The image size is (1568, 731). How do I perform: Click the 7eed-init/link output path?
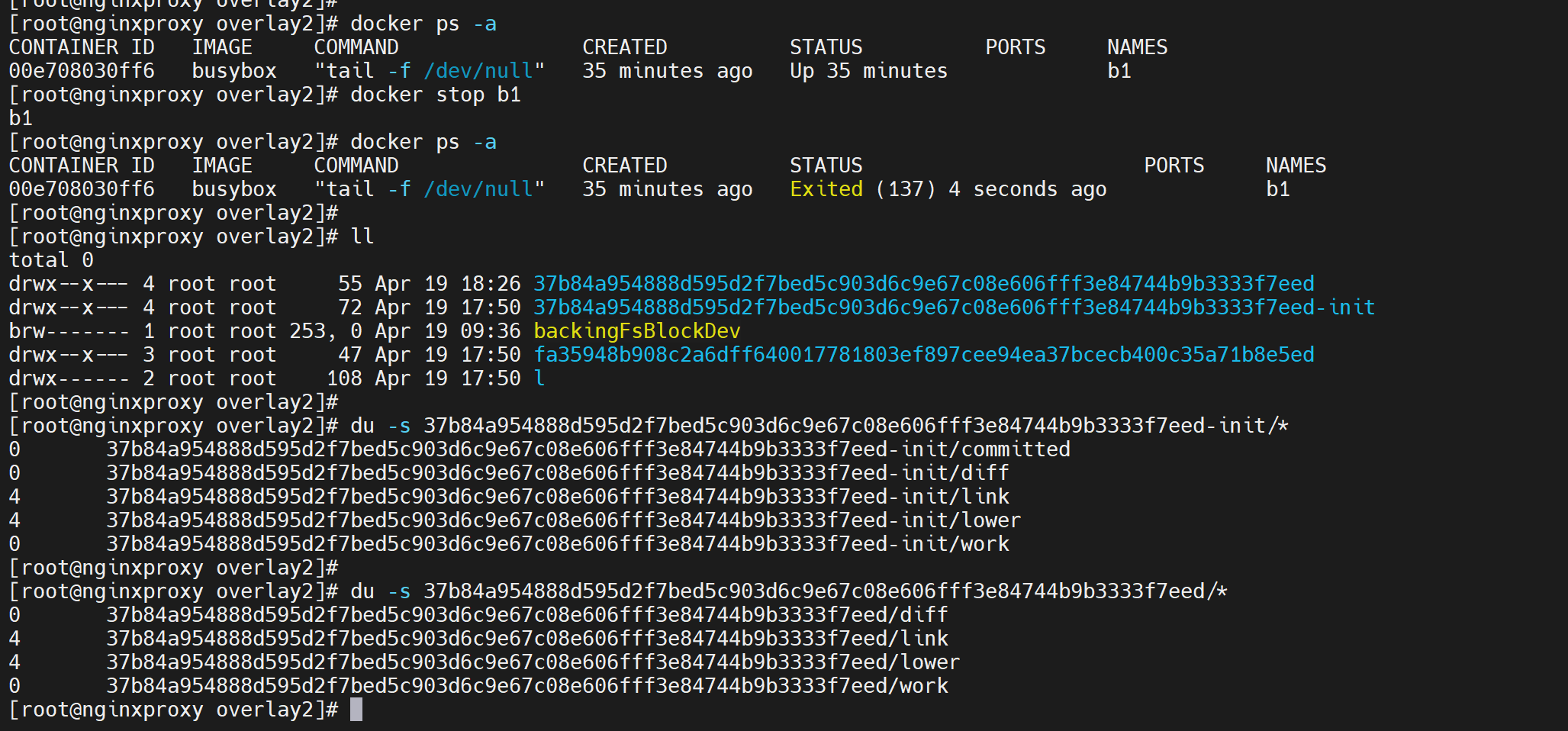(557, 497)
